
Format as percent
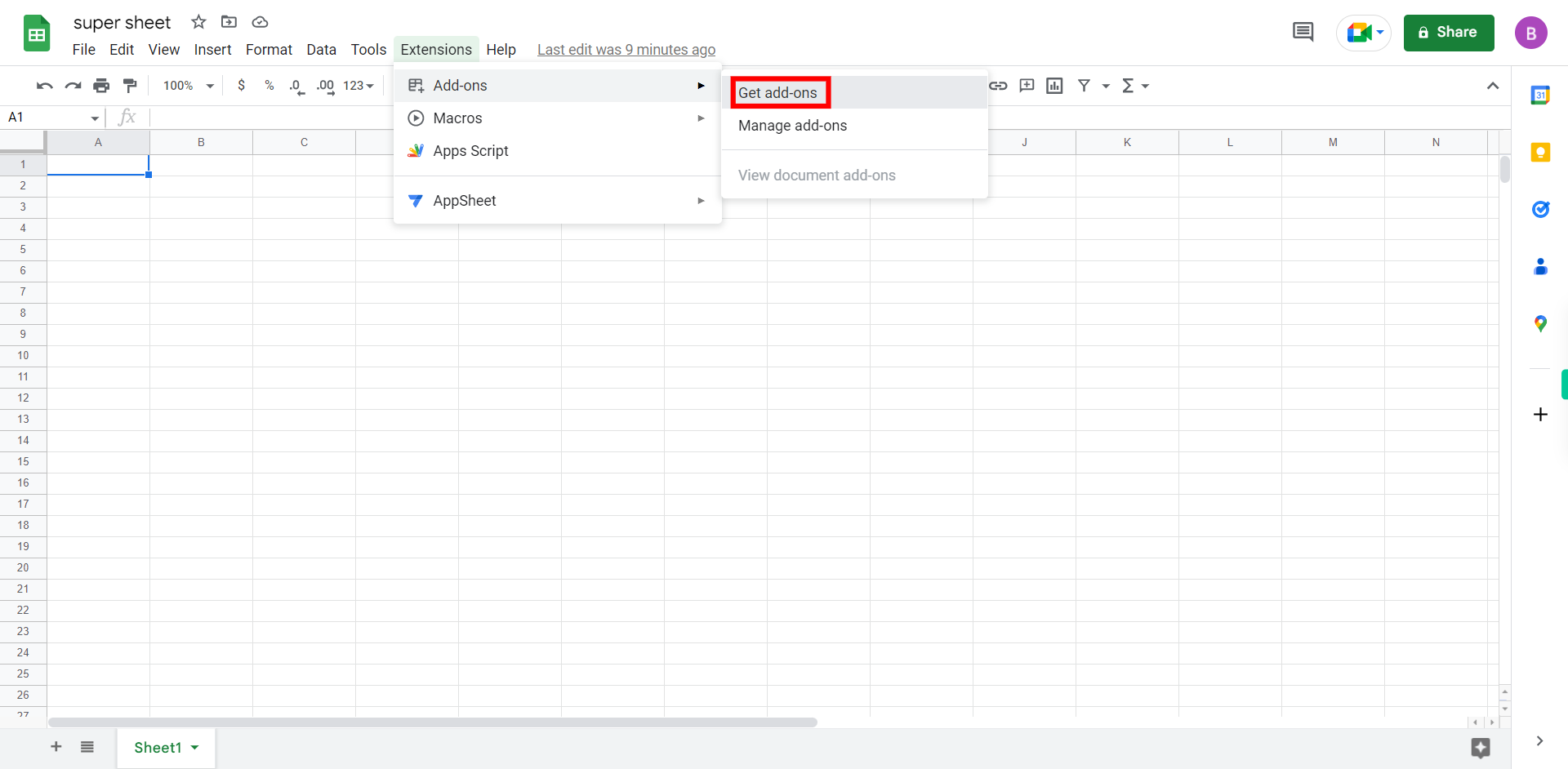click(269, 85)
